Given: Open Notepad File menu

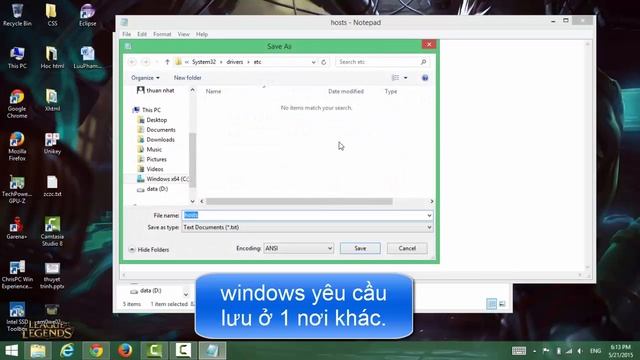Looking at the screenshot, I should coord(127,34).
